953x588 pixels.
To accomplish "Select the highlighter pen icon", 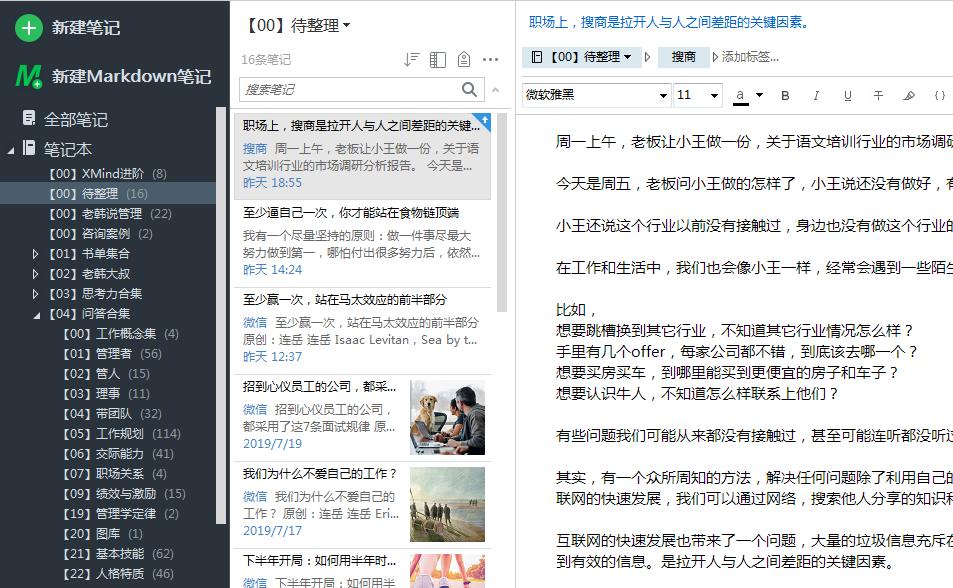I will click(909, 95).
